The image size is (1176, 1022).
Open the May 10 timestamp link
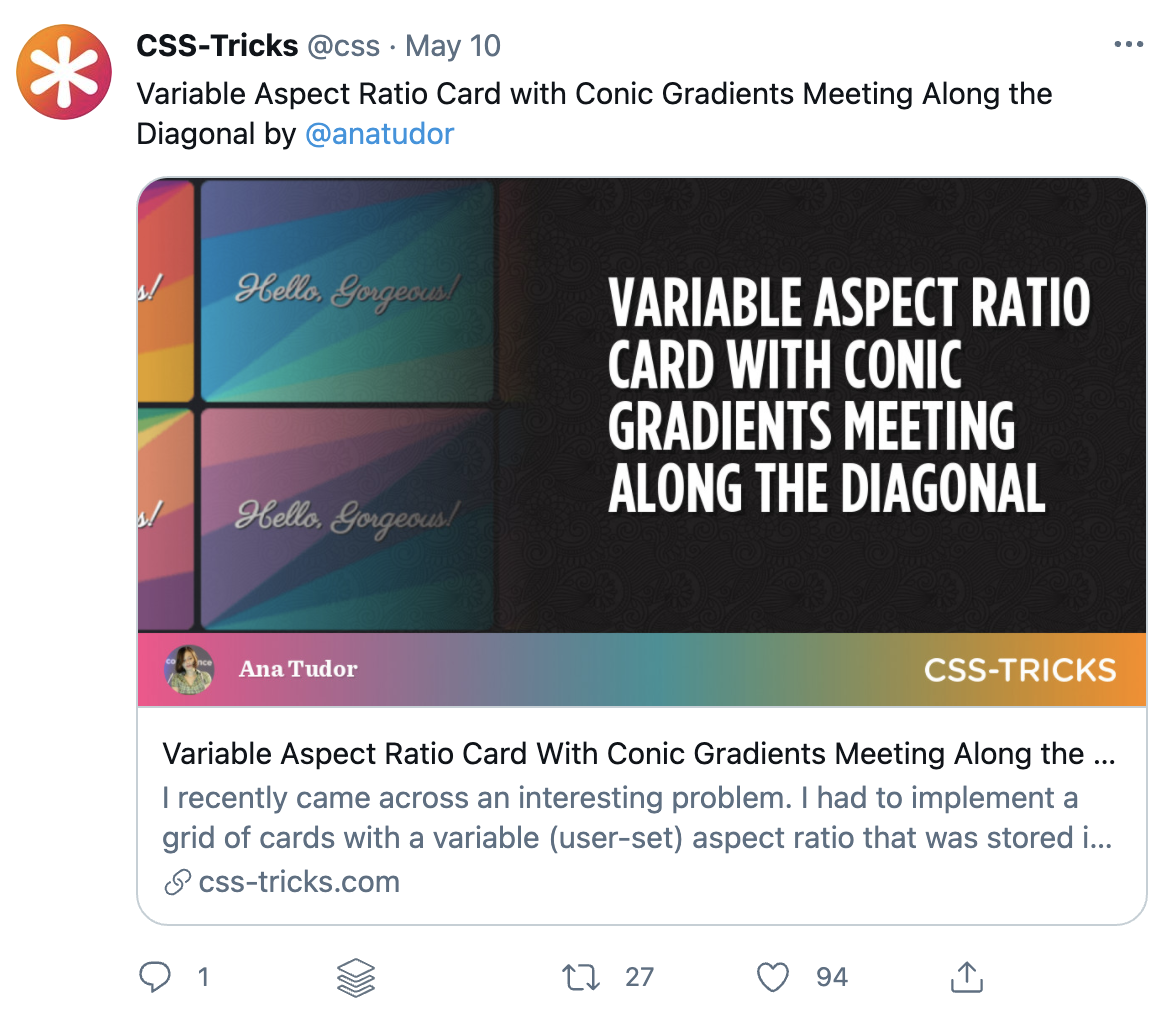[x=453, y=46]
